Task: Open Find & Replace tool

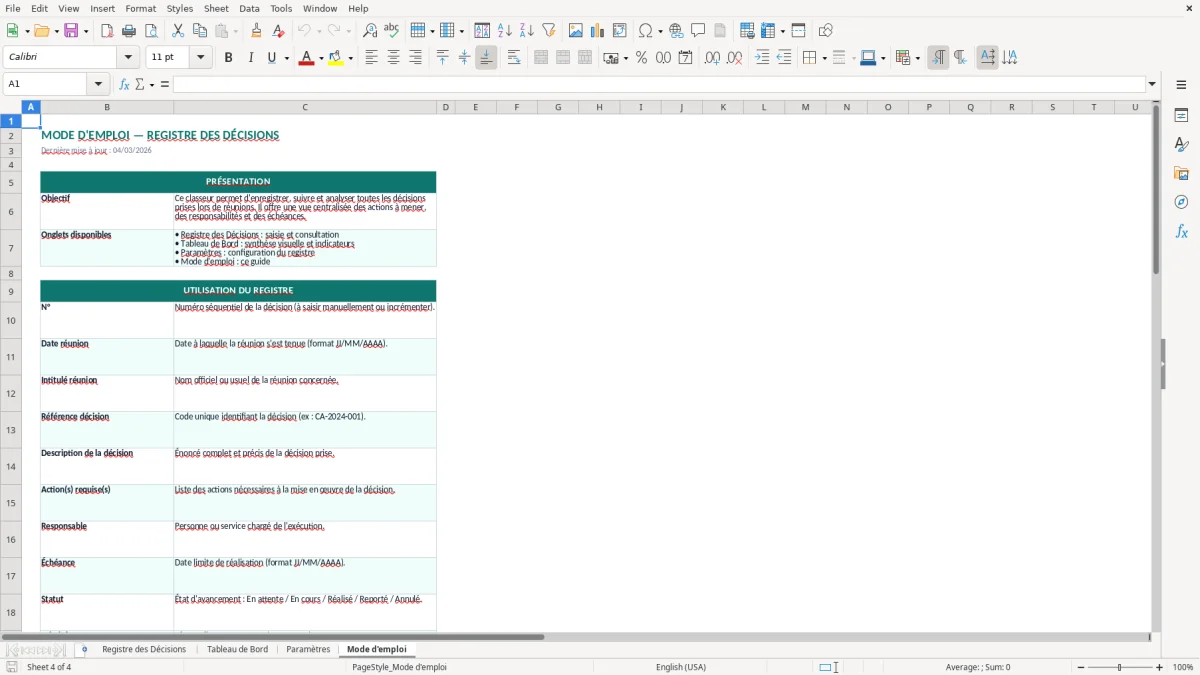Action: 370,31
